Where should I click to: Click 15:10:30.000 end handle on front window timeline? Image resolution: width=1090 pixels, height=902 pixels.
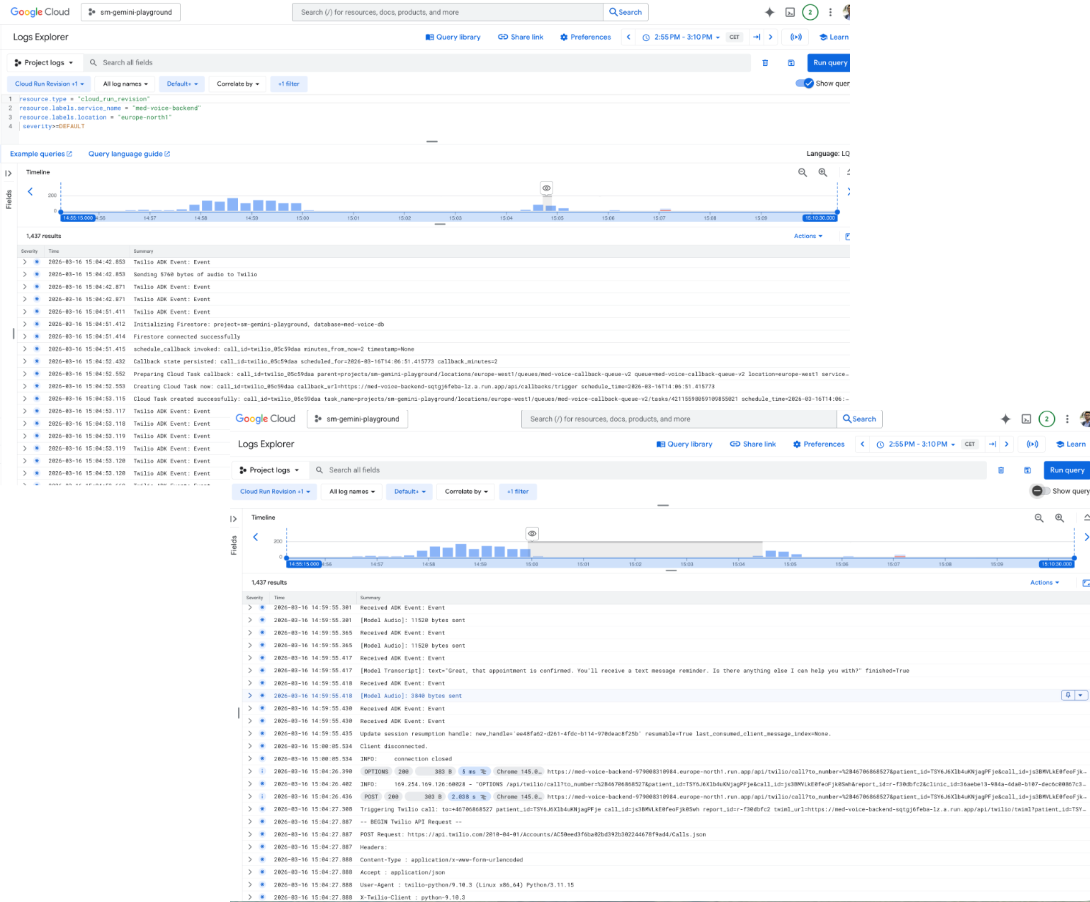(x=1056, y=564)
